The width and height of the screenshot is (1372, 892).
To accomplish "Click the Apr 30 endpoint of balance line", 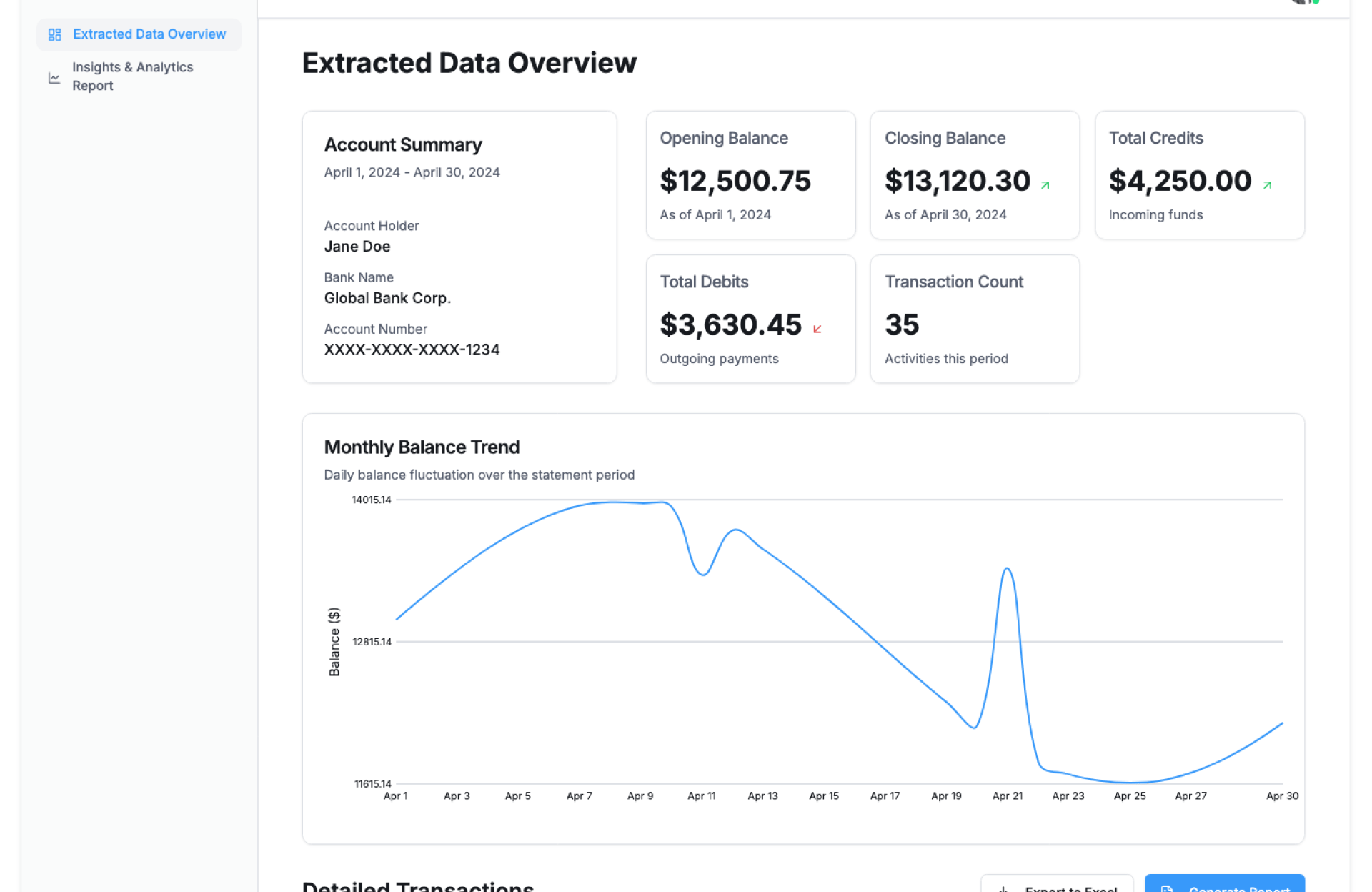I will click(x=1282, y=723).
